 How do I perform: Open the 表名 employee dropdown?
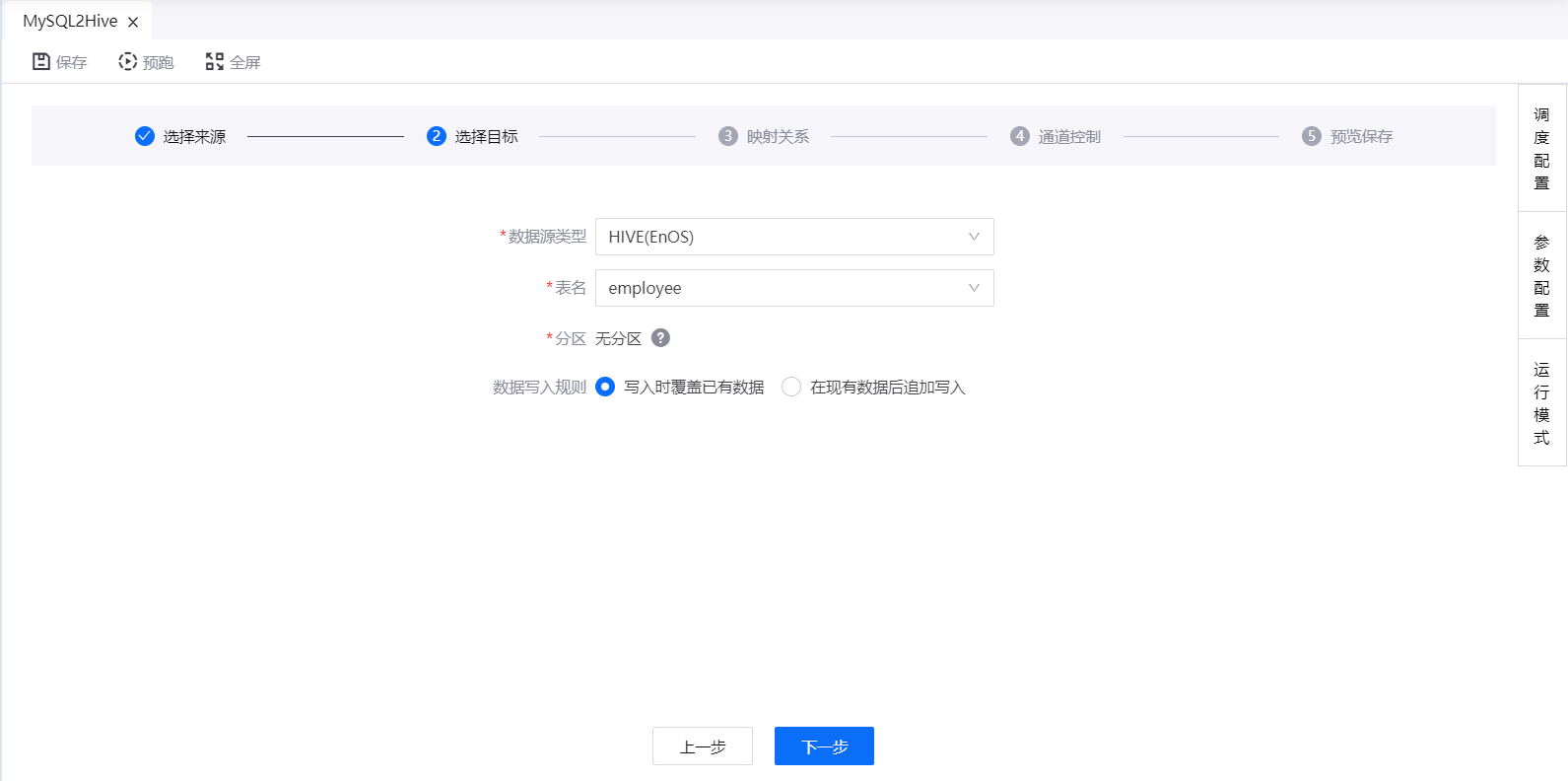pos(794,288)
